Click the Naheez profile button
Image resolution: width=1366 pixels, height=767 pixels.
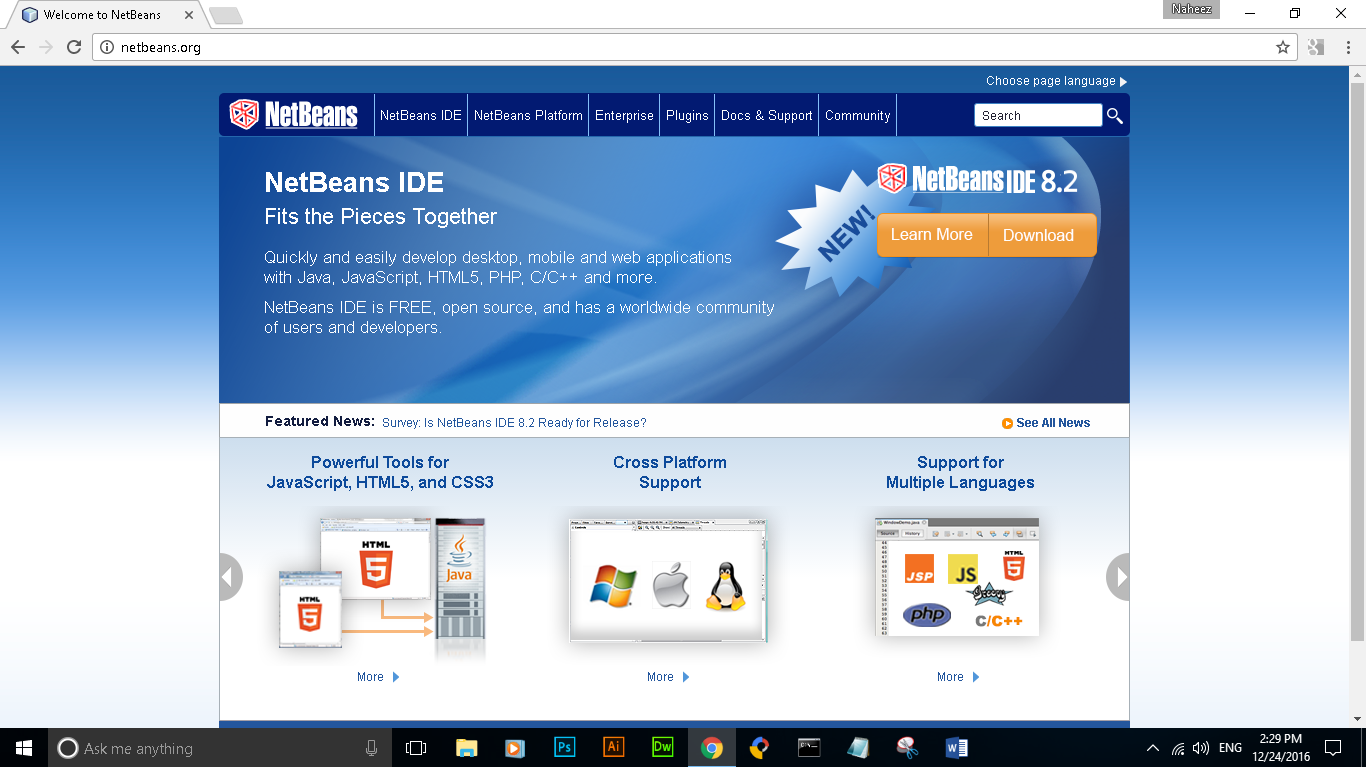(1192, 9)
